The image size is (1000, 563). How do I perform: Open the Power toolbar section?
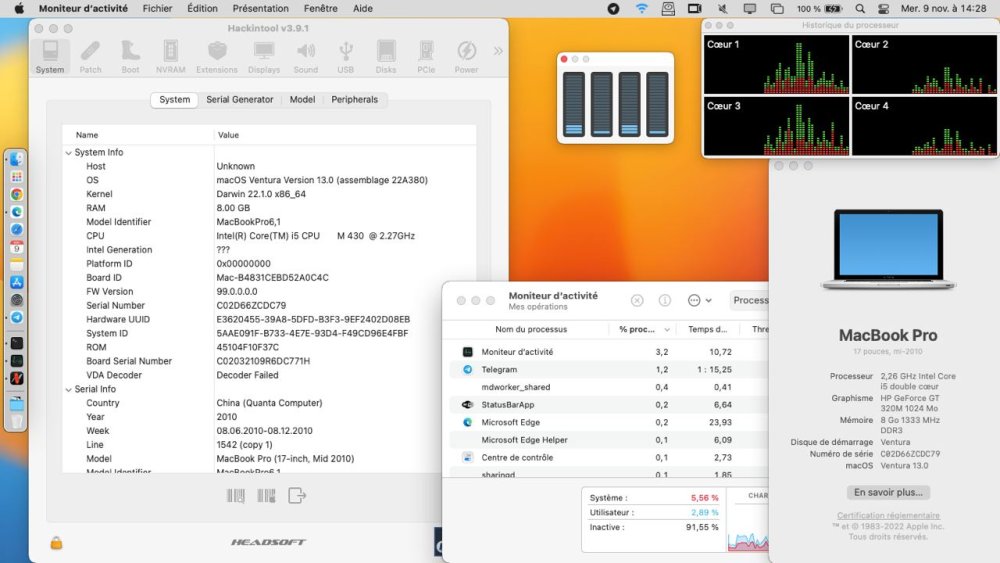coord(466,57)
